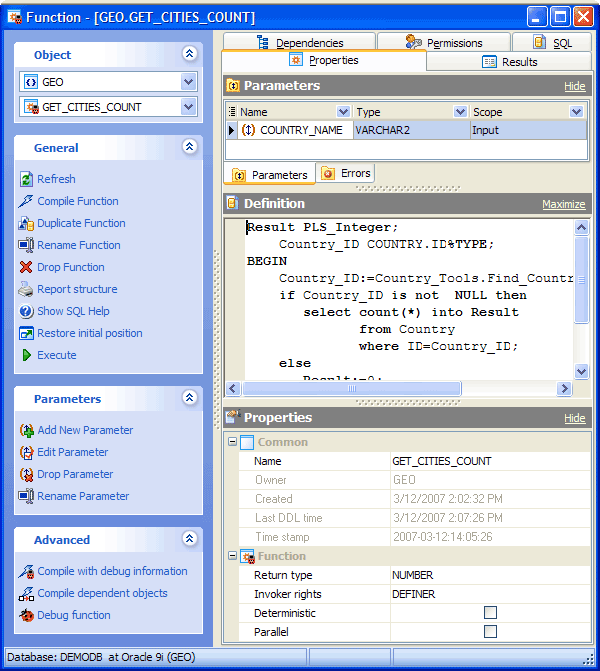Screen dimensions: 600x671
Task: Click the Debug function link
Action: [x=74, y=615]
